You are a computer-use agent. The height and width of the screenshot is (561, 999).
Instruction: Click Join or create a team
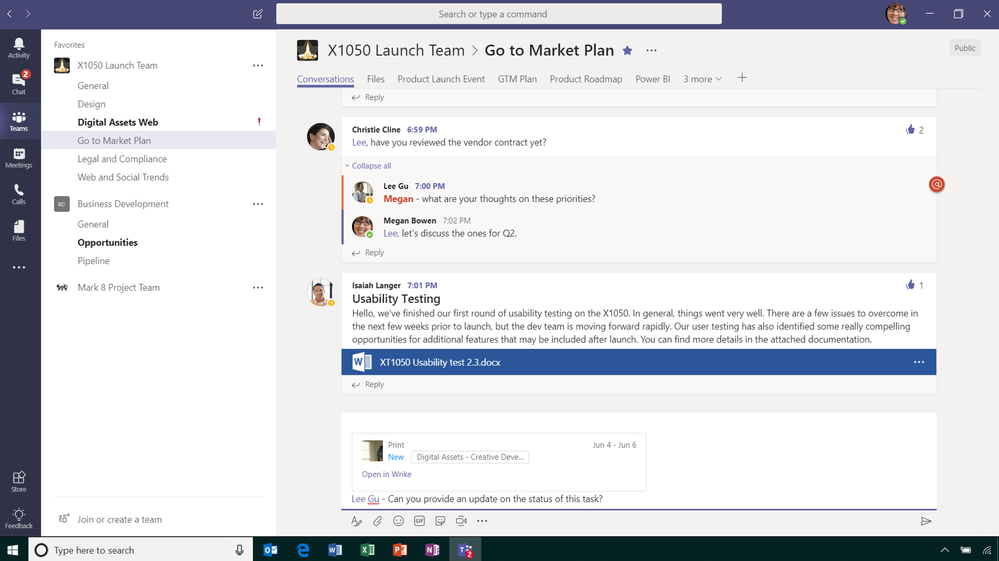coord(119,519)
